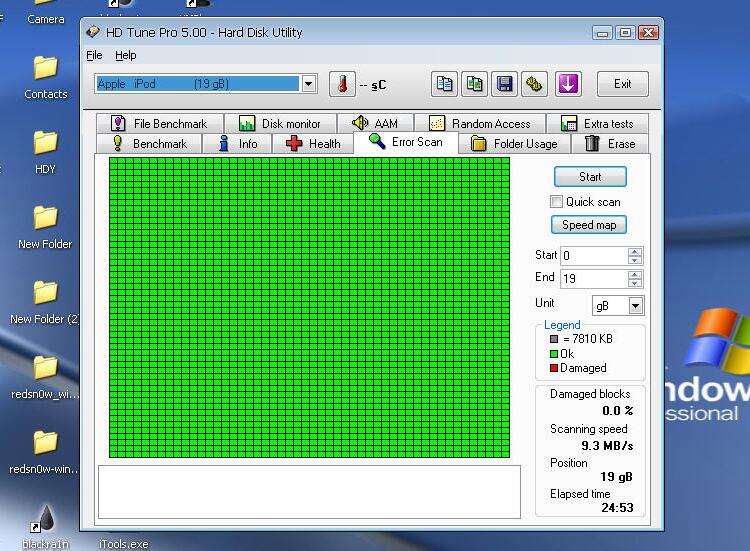The height and width of the screenshot is (551, 750).
Task: Open the Apple iPod drive dropdown
Action: click(309, 84)
